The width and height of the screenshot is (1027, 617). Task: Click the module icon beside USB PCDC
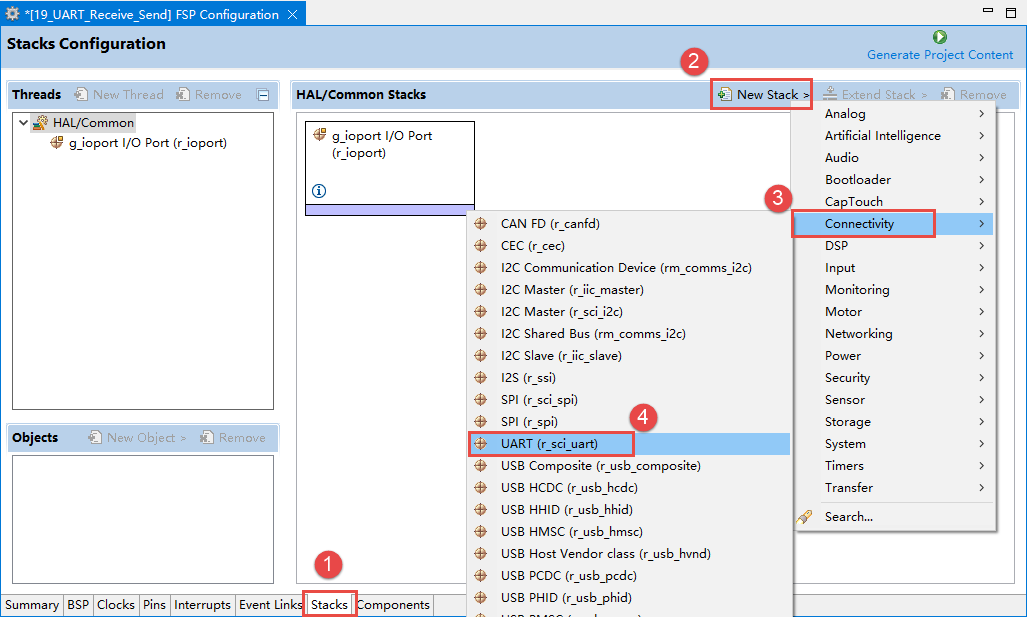point(481,576)
